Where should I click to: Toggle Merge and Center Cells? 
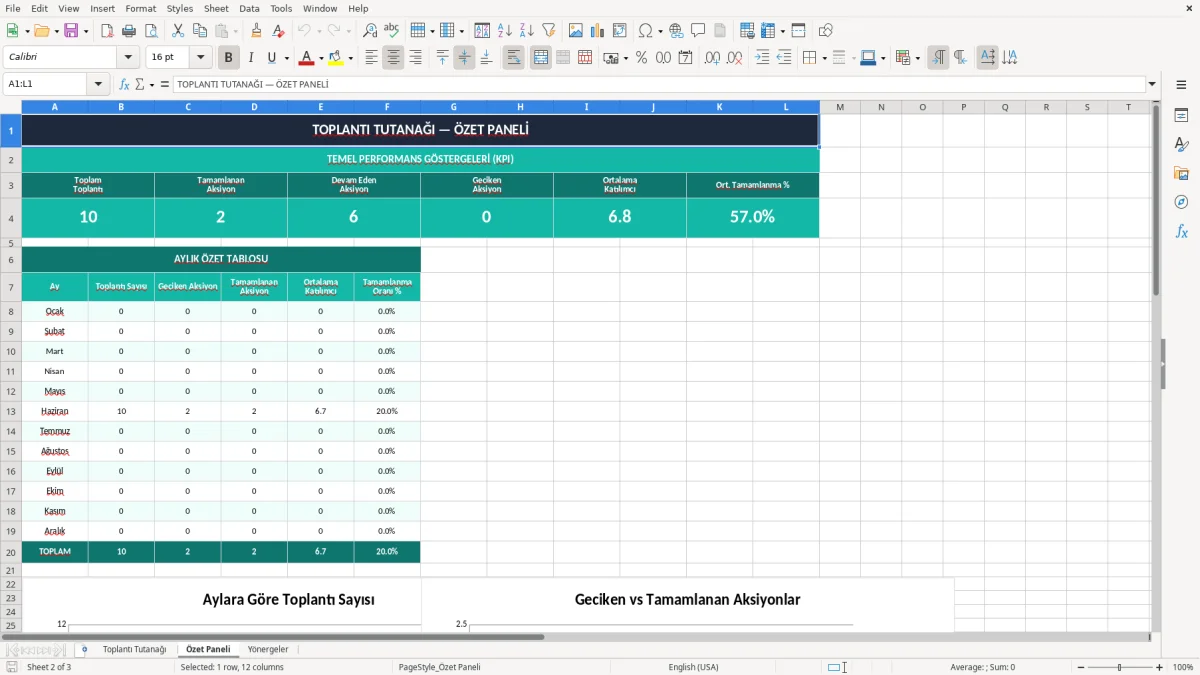pos(540,58)
